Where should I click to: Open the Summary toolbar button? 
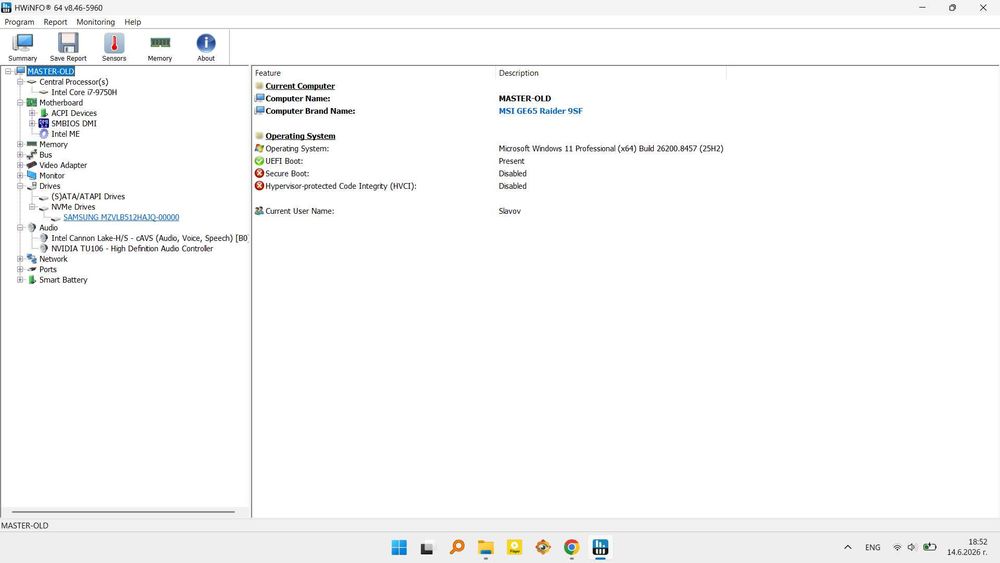(x=22, y=48)
